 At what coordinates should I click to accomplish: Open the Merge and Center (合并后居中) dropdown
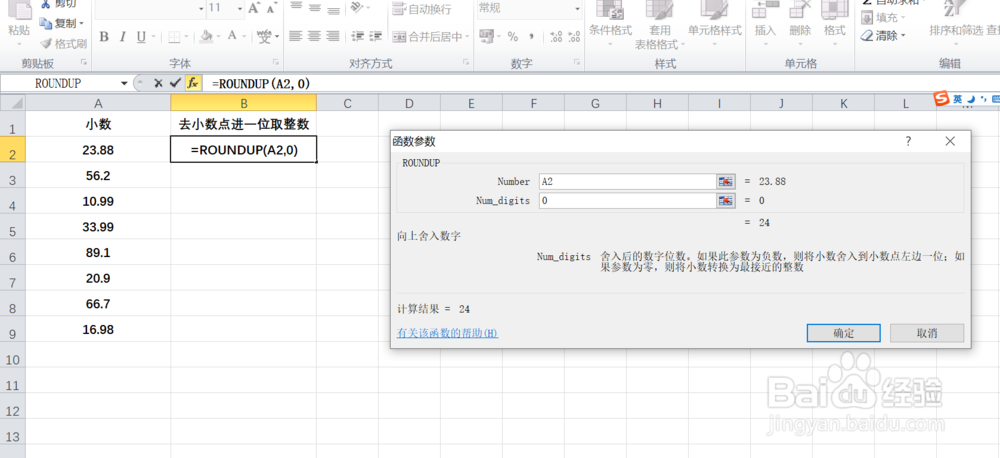point(467,37)
